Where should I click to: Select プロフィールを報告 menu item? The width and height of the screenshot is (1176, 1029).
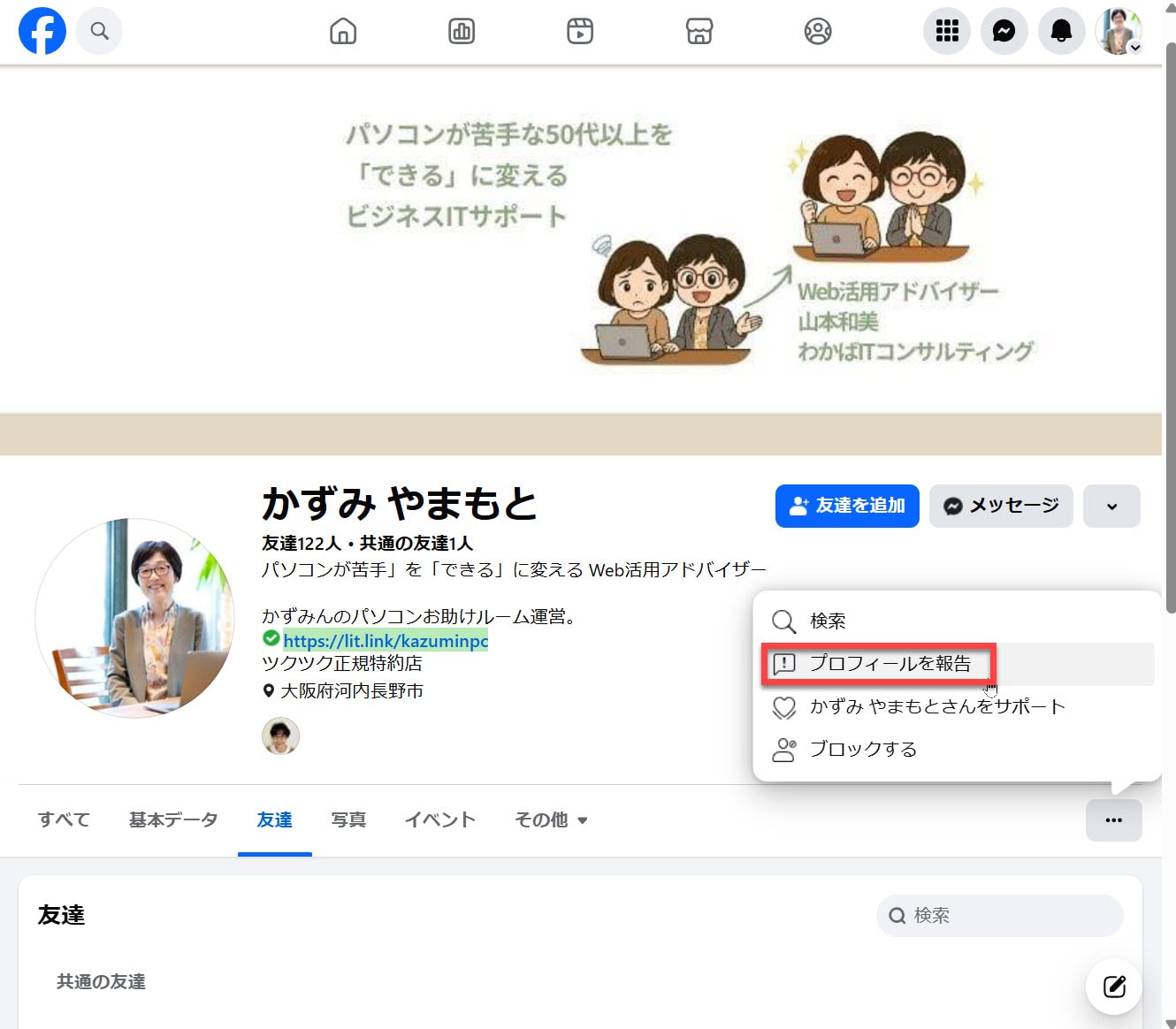click(889, 664)
